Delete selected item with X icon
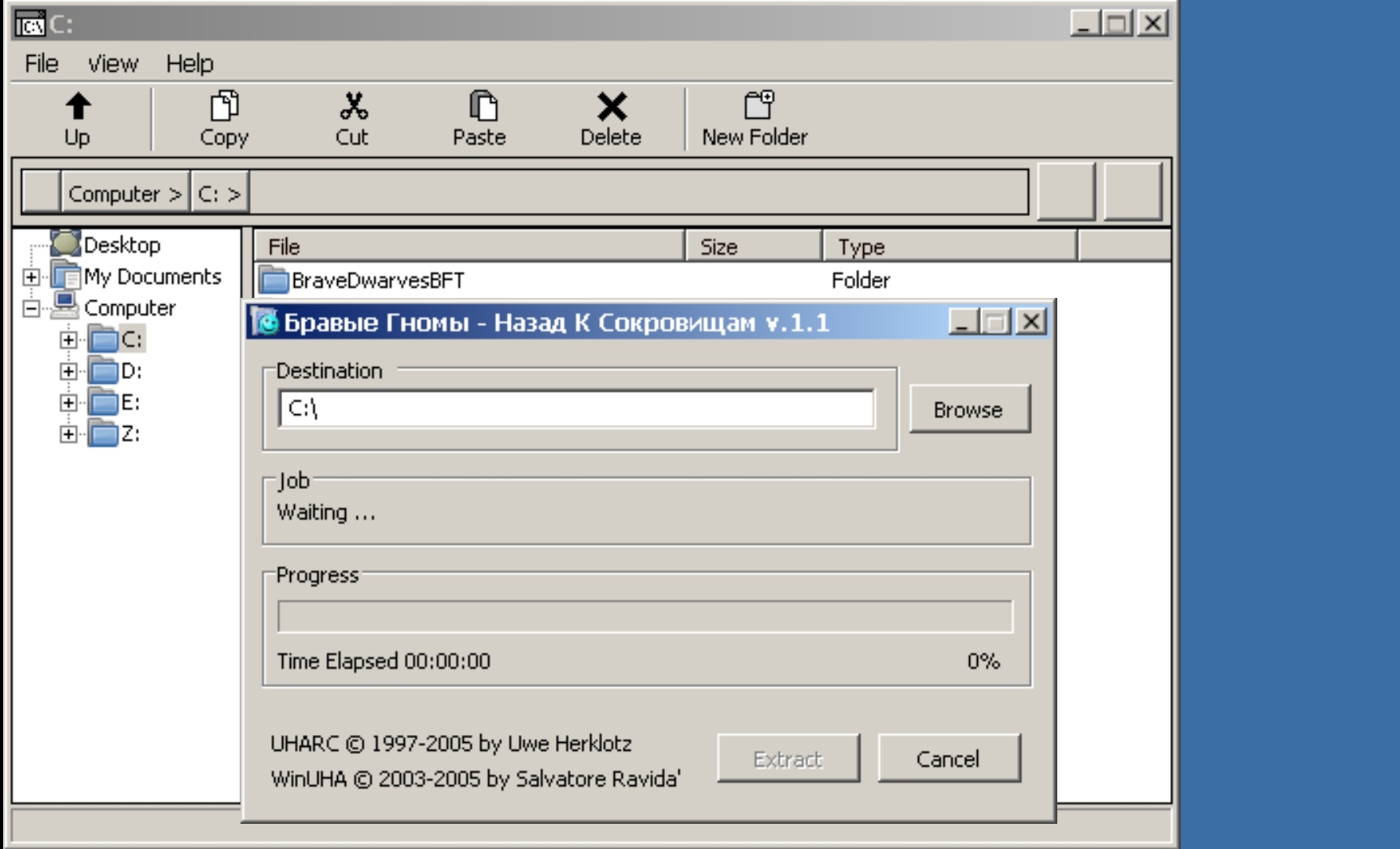This screenshot has height=849, width=1400. (612, 107)
